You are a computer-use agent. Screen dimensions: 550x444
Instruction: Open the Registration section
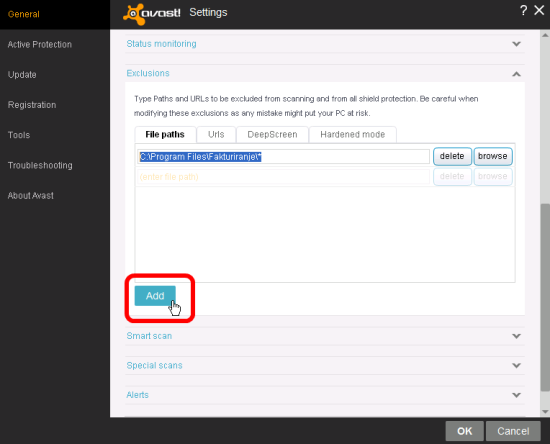point(32,105)
